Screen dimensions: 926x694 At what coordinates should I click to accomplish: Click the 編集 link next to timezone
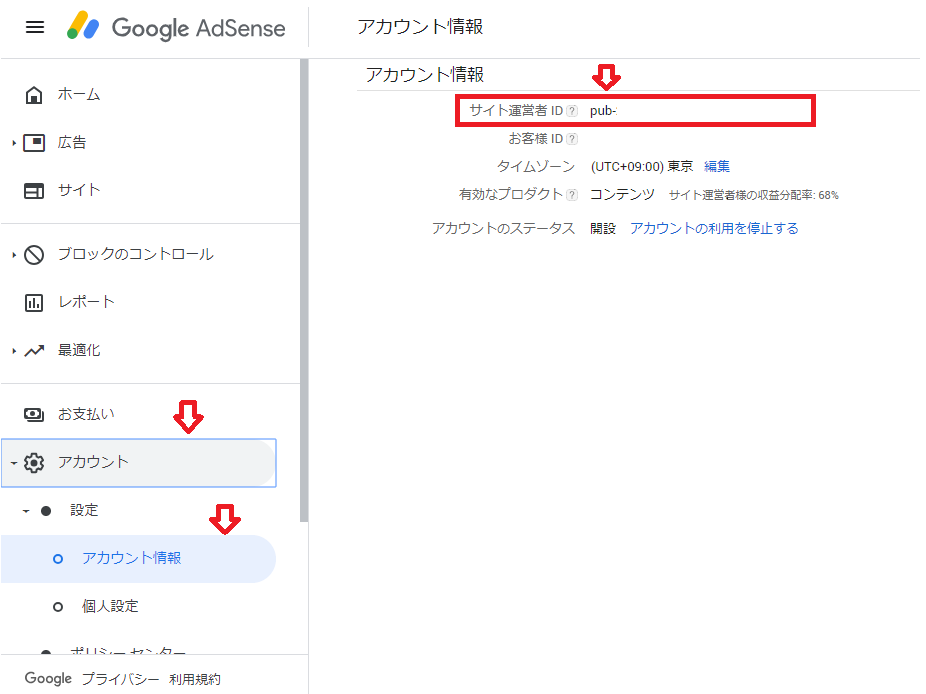717,166
